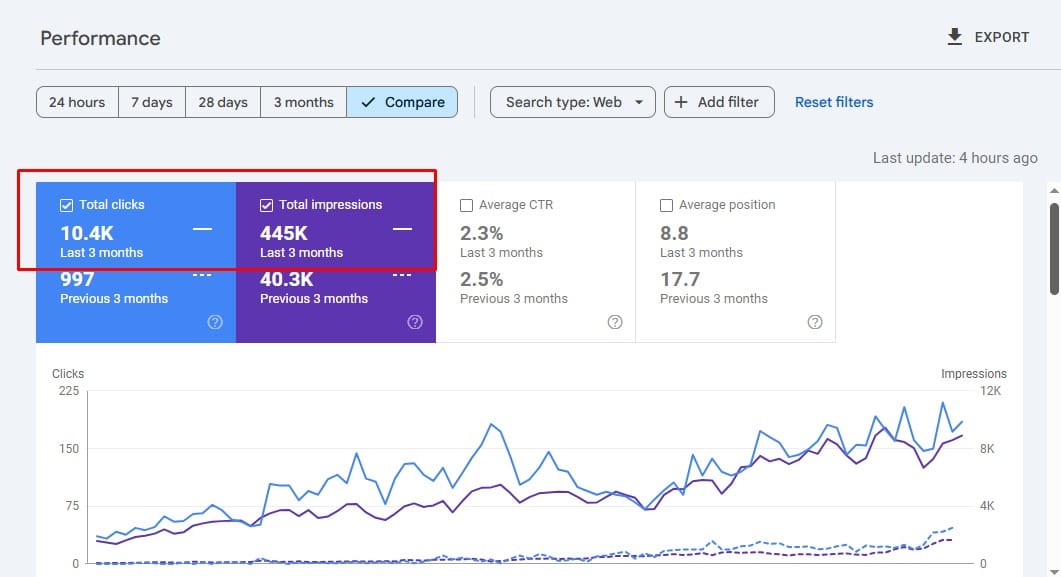Click the scrollbar up arrow
1061x577 pixels.
click(1054, 190)
